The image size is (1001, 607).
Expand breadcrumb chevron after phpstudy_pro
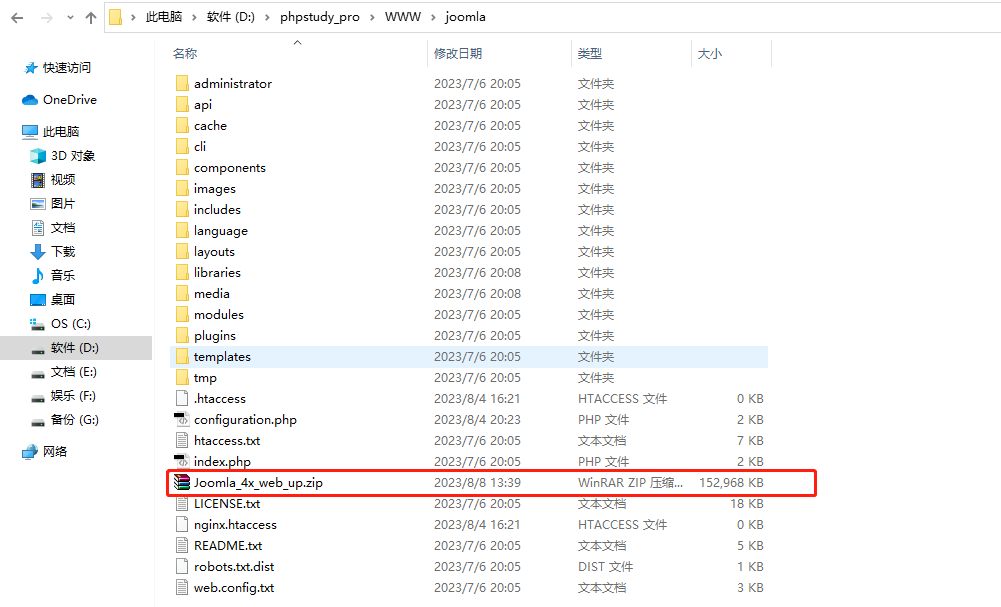coord(375,17)
